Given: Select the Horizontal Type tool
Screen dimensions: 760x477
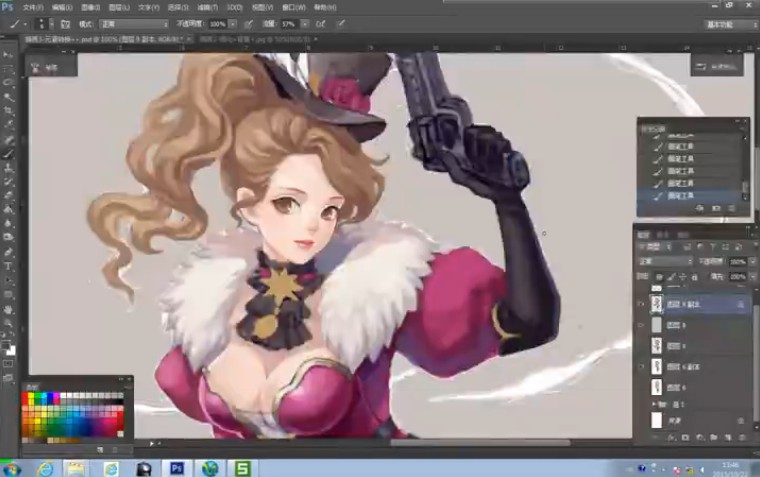Looking at the screenshot, I should pyautogui.click(x=8, y=266).
